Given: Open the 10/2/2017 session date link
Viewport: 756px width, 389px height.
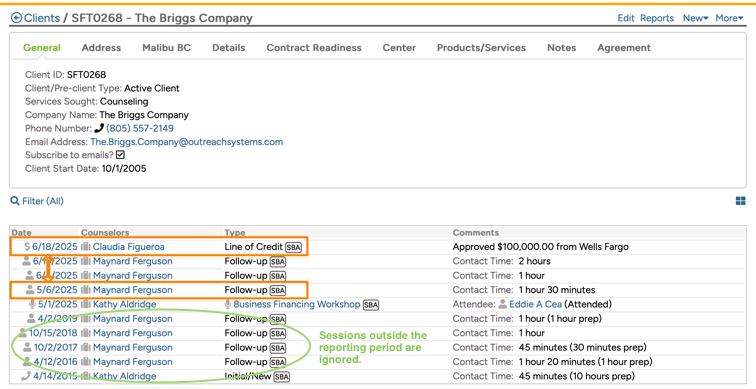Looking at the screenshot, I should (55, 348).
